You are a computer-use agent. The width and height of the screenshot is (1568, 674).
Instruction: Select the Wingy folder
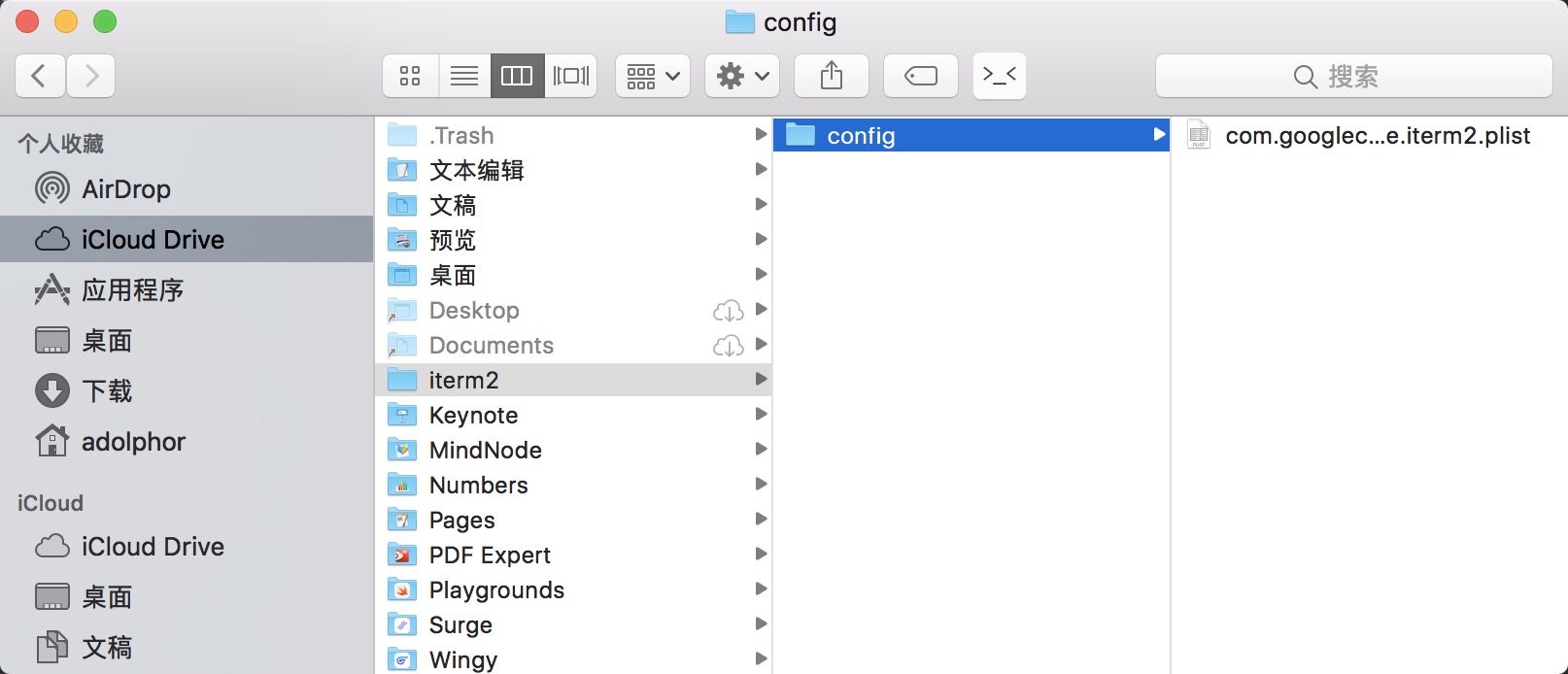click(x=573, y=659)
